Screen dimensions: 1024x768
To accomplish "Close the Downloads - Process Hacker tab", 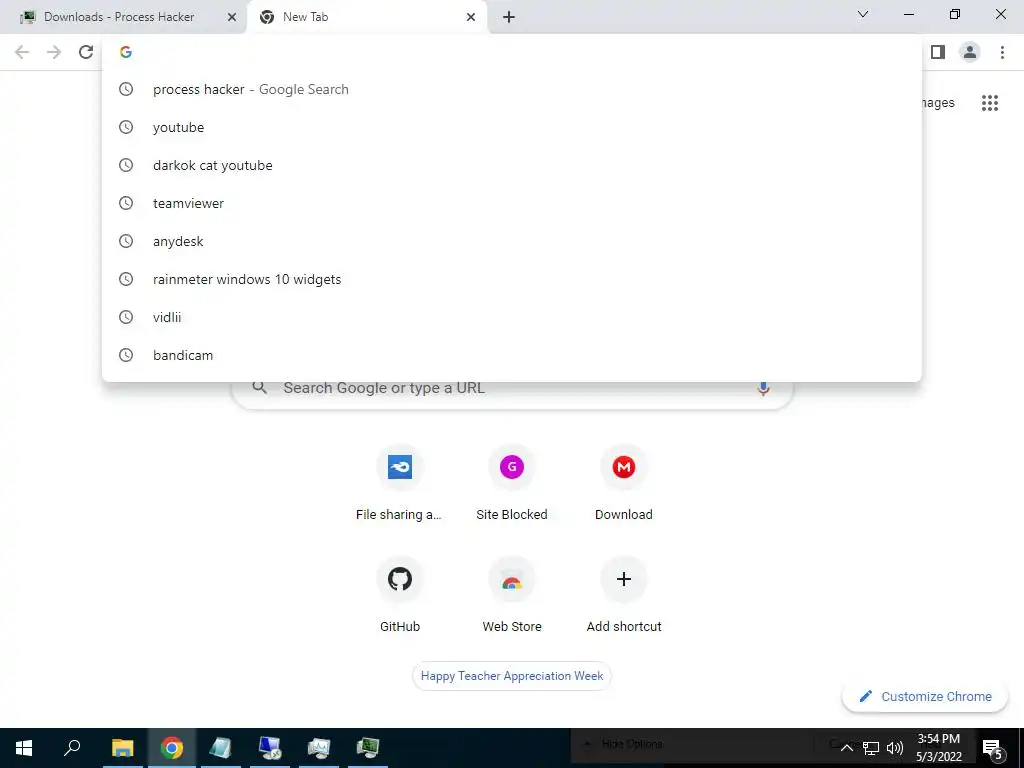I will [x=231, y=18].
